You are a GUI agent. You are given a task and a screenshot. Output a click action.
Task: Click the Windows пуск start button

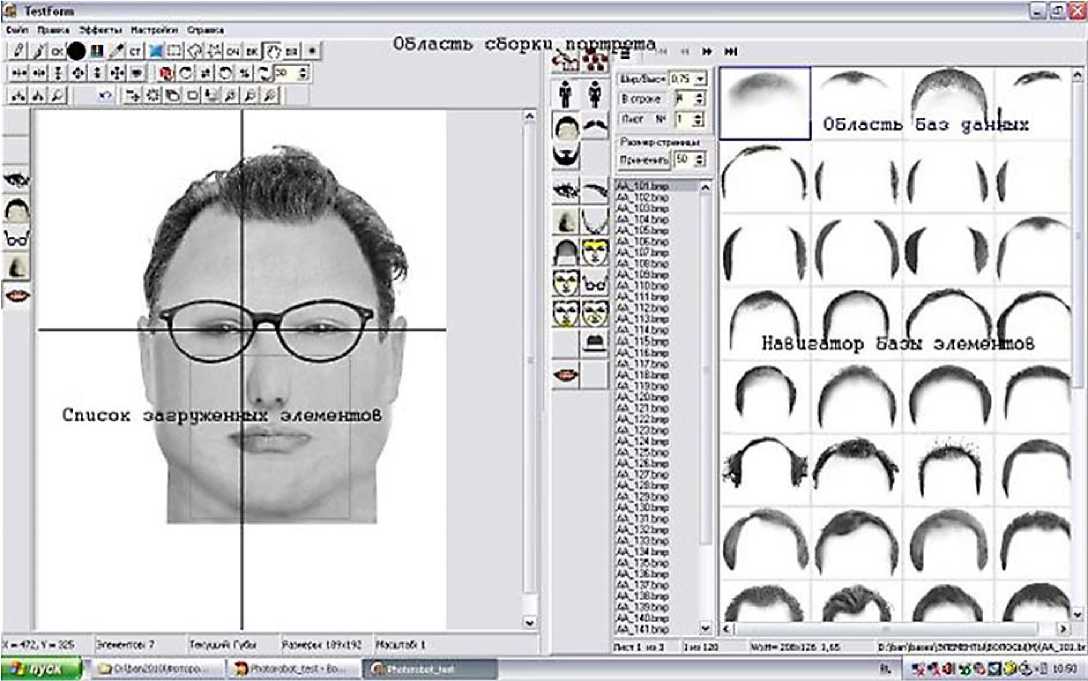click(41, 668)
